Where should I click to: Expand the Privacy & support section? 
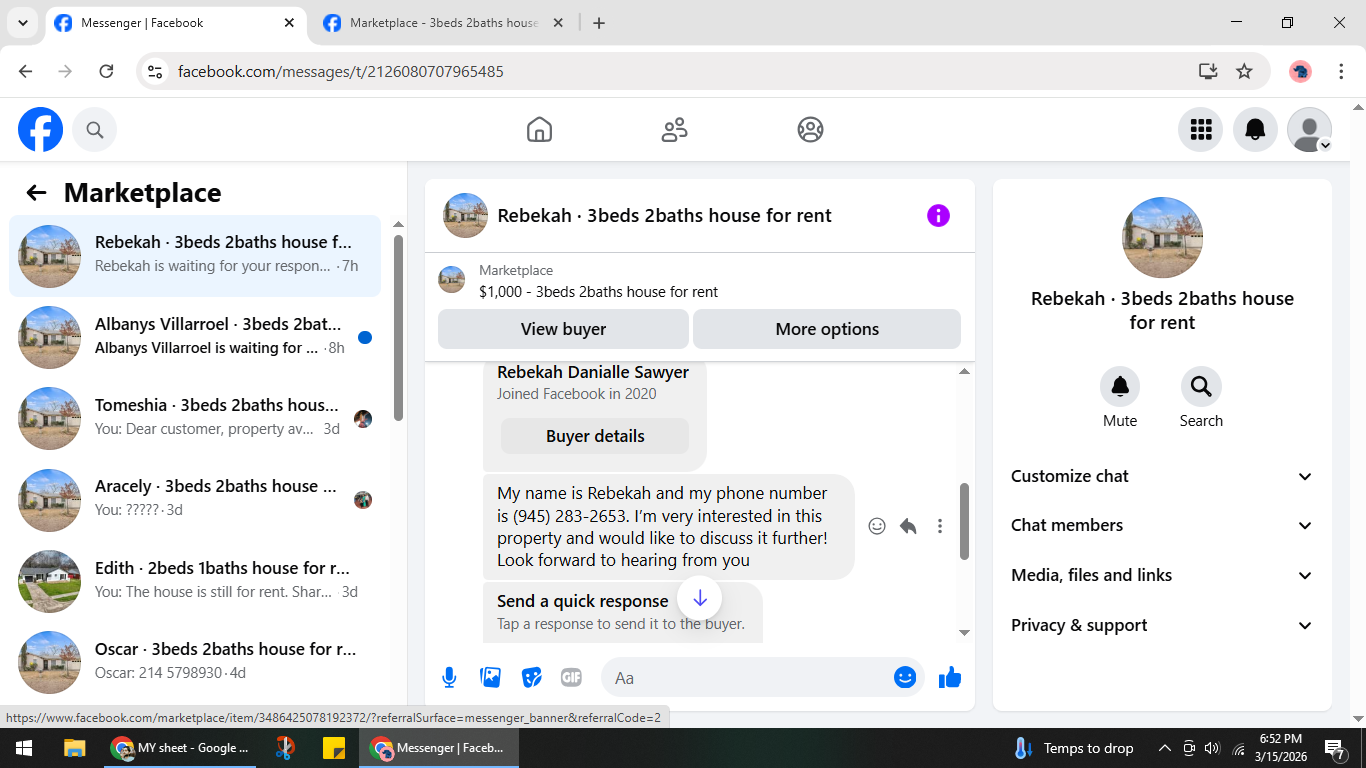click(x=1162, y=625)
